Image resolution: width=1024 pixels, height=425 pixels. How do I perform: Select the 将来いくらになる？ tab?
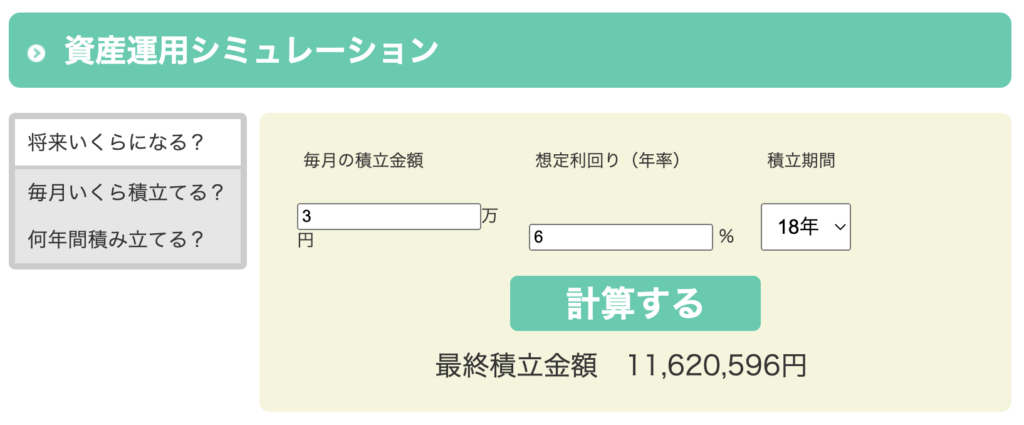(x=116, y=143)
